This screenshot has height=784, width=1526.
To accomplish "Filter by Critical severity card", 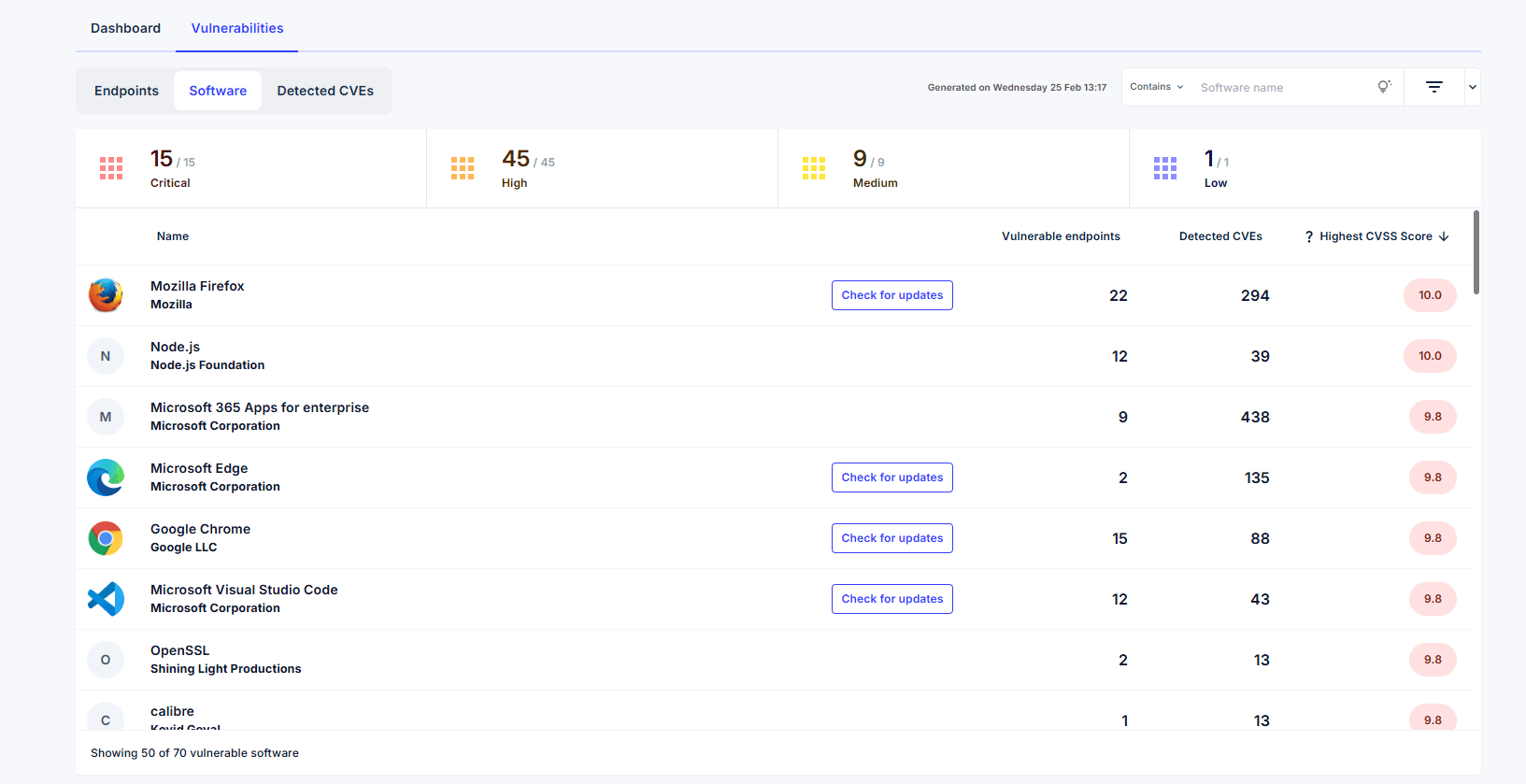I will point(251,168).
